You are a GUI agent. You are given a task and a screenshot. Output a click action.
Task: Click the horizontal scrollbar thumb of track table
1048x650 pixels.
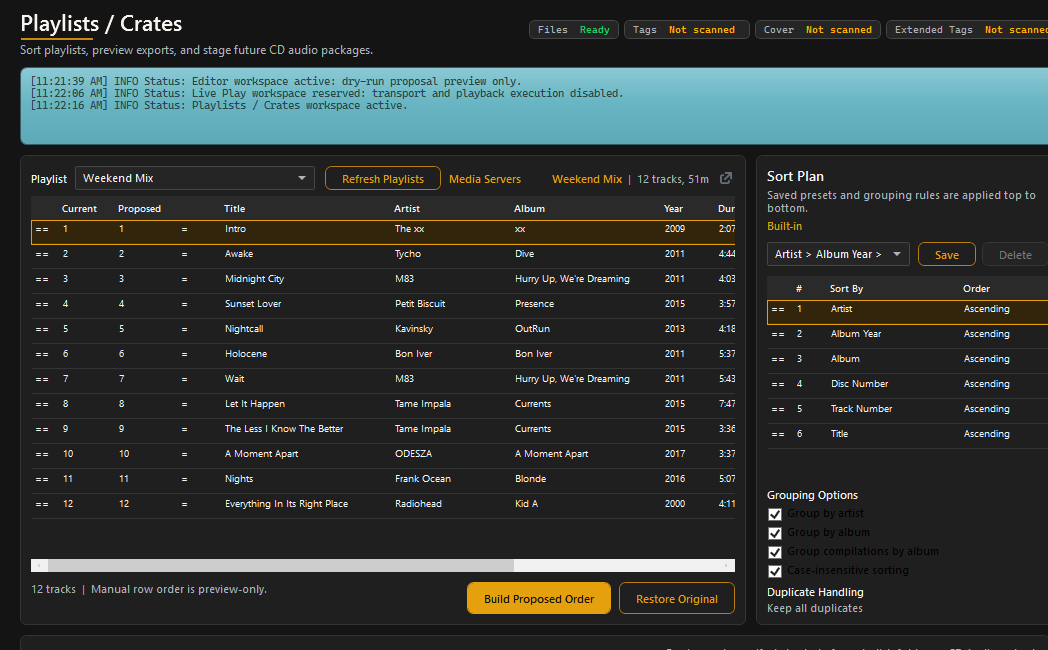(x=281, y=565)
